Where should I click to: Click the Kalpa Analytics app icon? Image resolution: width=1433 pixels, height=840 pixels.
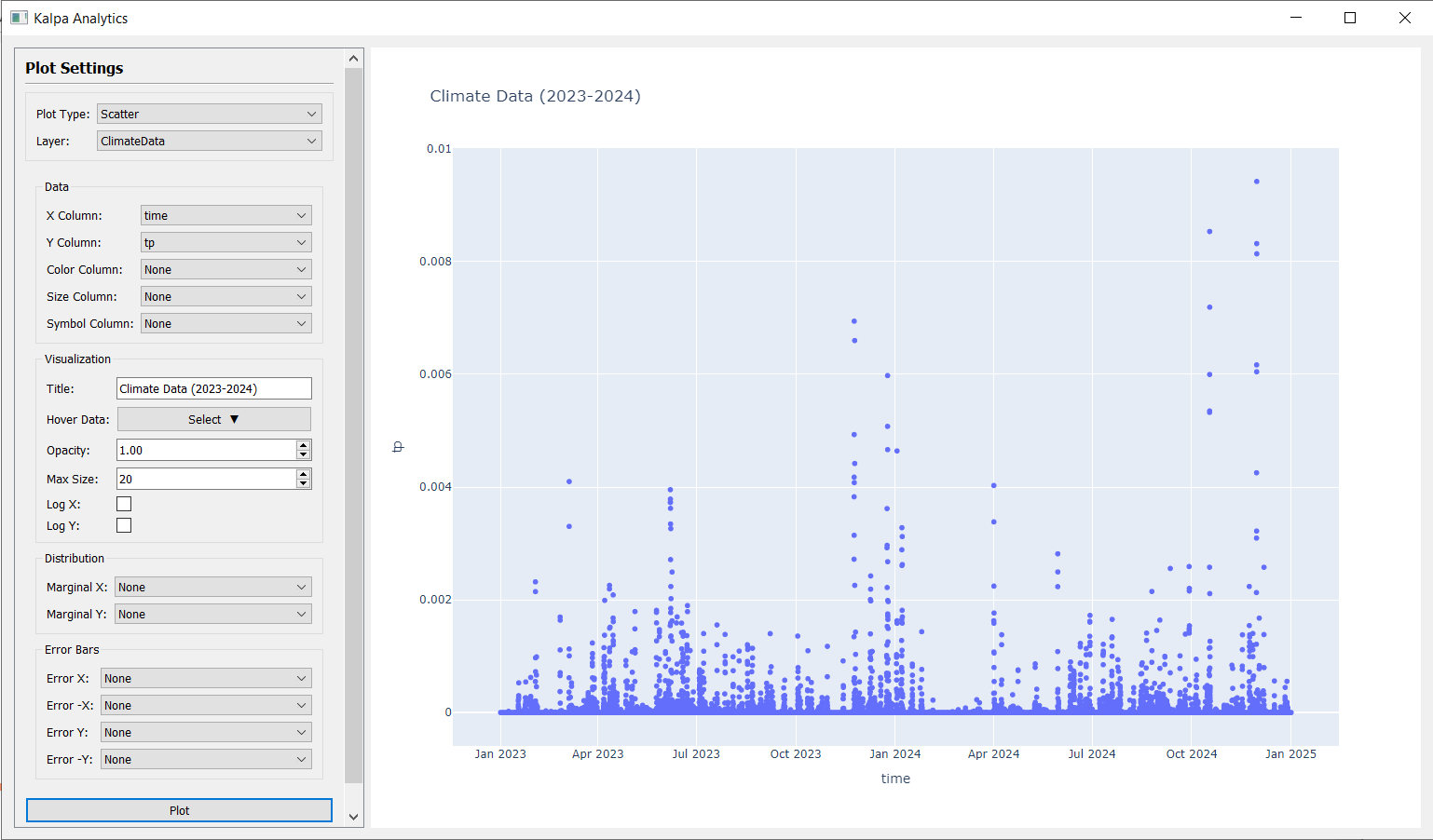point(19,18)
